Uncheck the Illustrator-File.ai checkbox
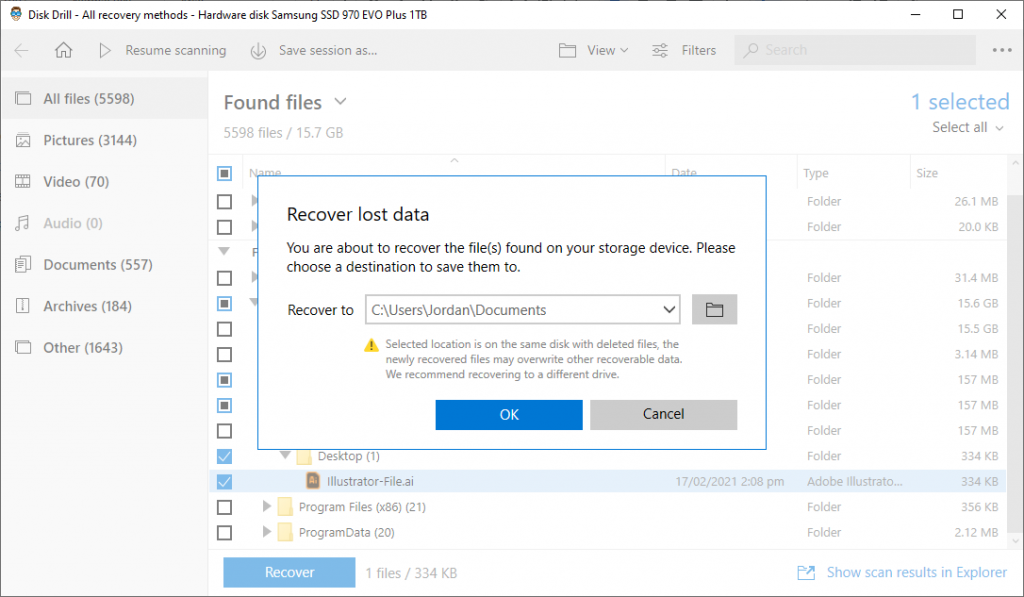Viewport: 1024px width, 597px height. pyautogui.click(x=224, y=481)
